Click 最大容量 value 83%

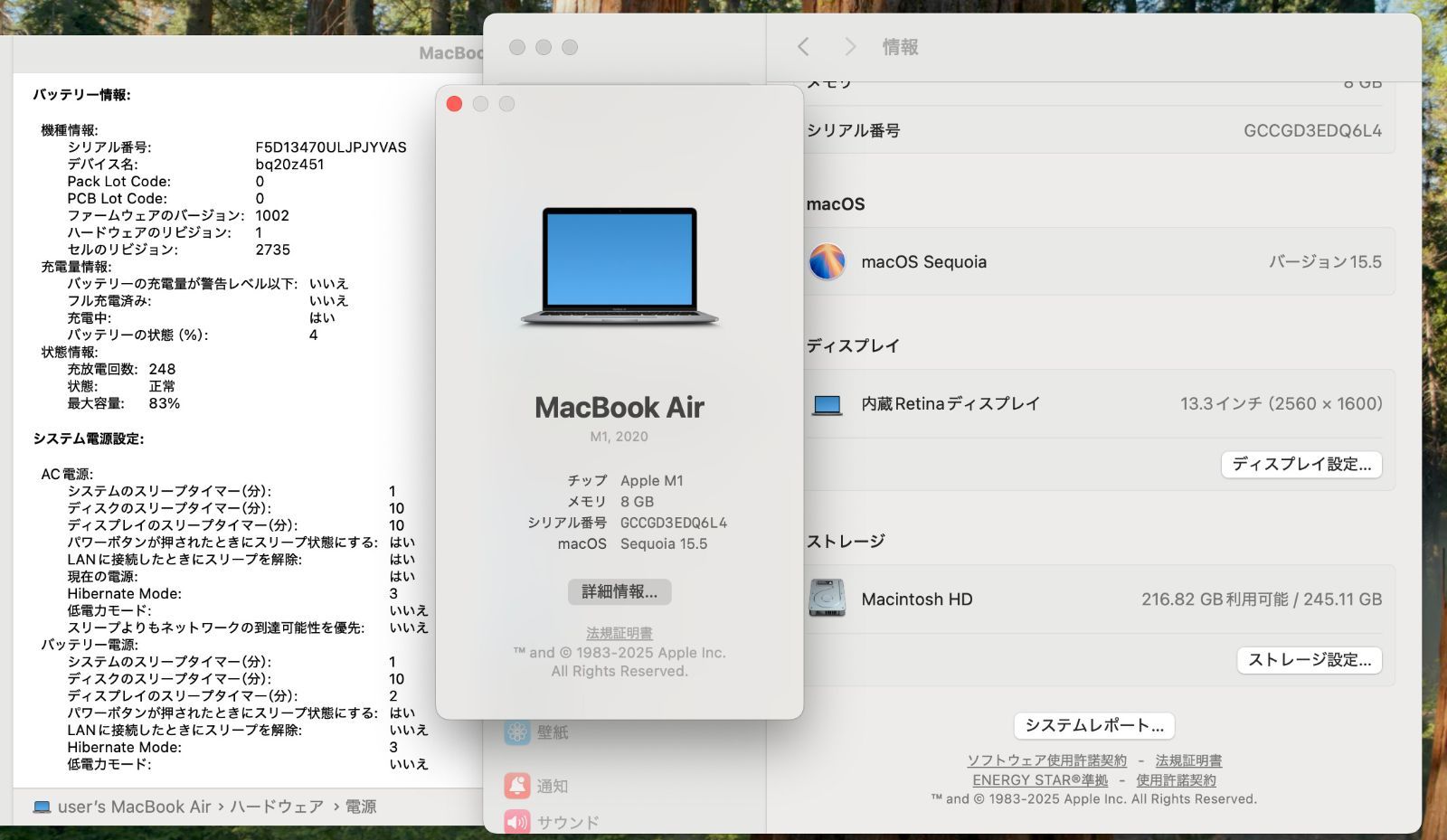[165, 403]
